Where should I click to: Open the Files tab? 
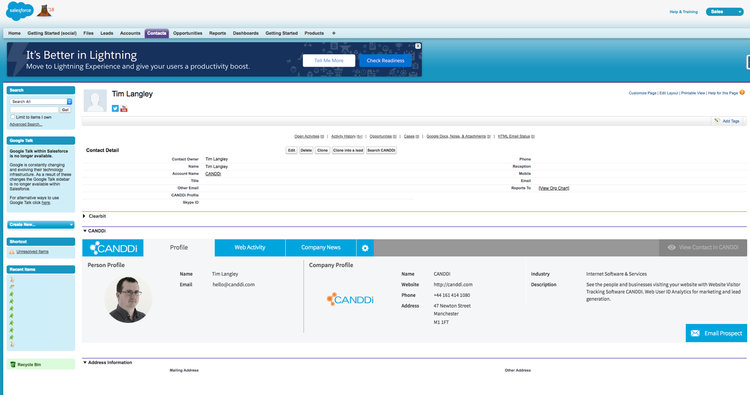click(88, 33)
